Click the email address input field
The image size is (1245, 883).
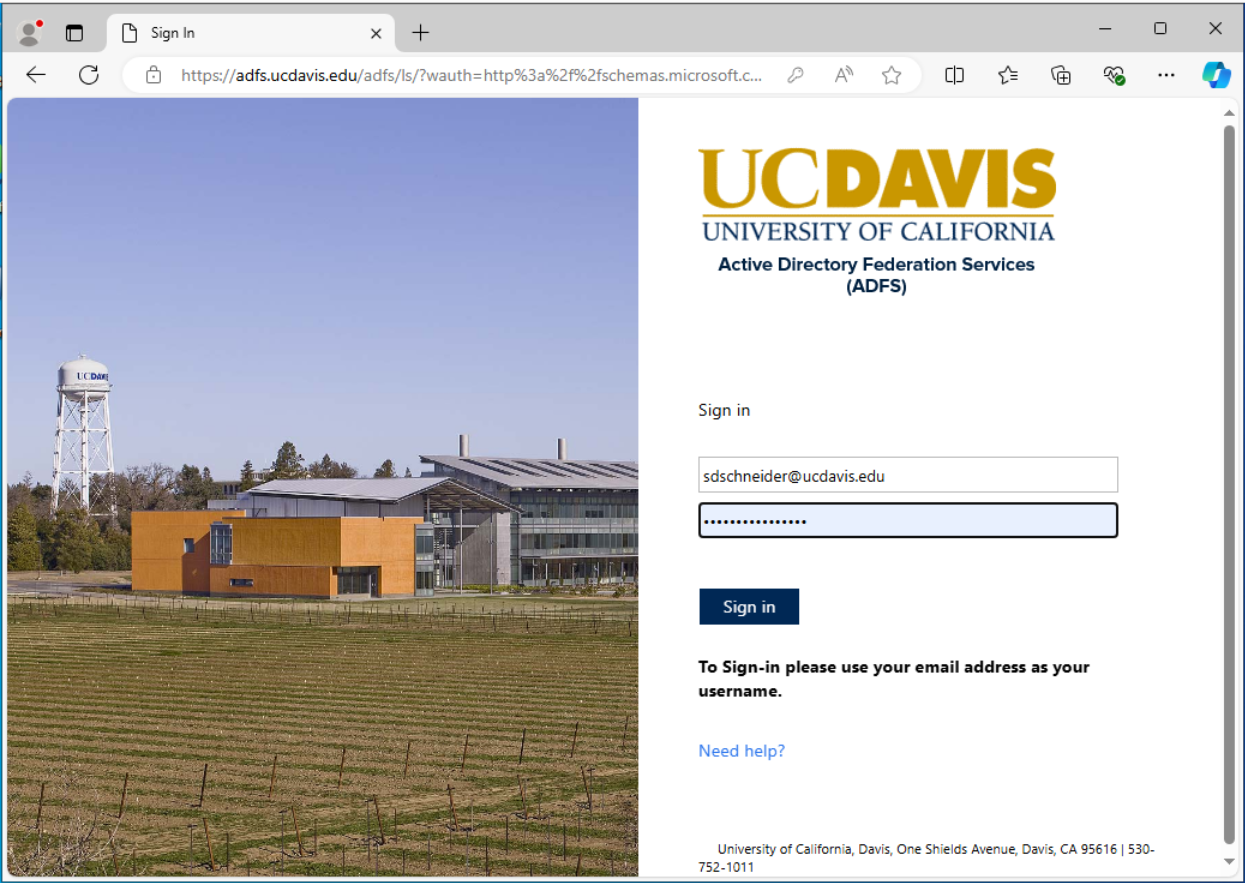point(907,476)
